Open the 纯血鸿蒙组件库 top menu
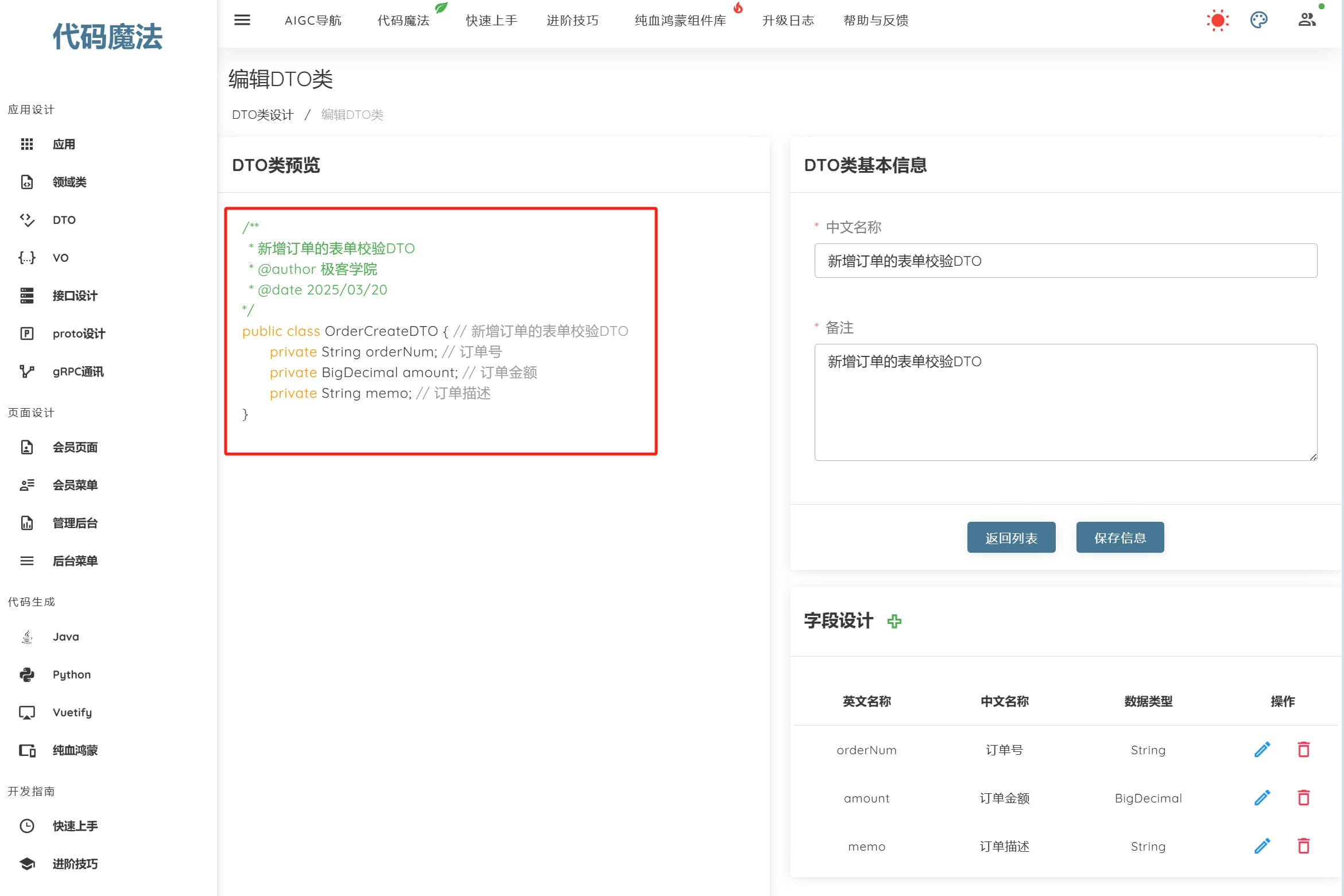 [x=680, y=21]
